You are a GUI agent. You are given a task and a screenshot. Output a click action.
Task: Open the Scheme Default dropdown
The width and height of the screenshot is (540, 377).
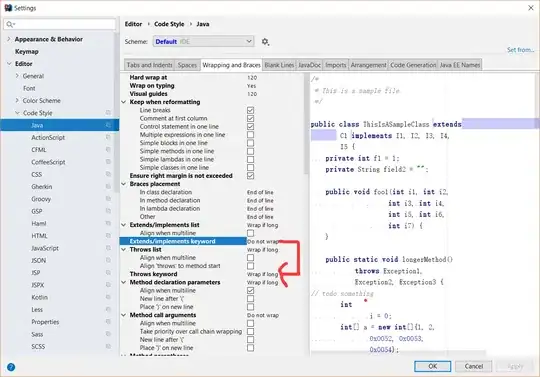(x=203, y=42)
